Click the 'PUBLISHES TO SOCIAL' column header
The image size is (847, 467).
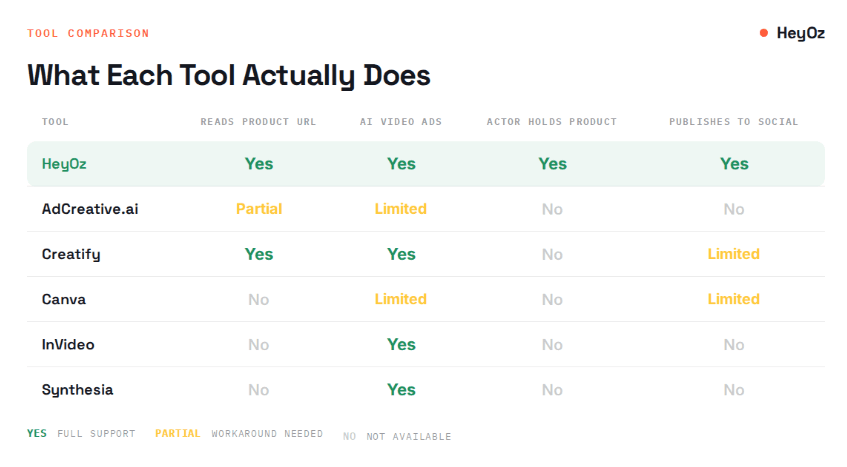734,121
